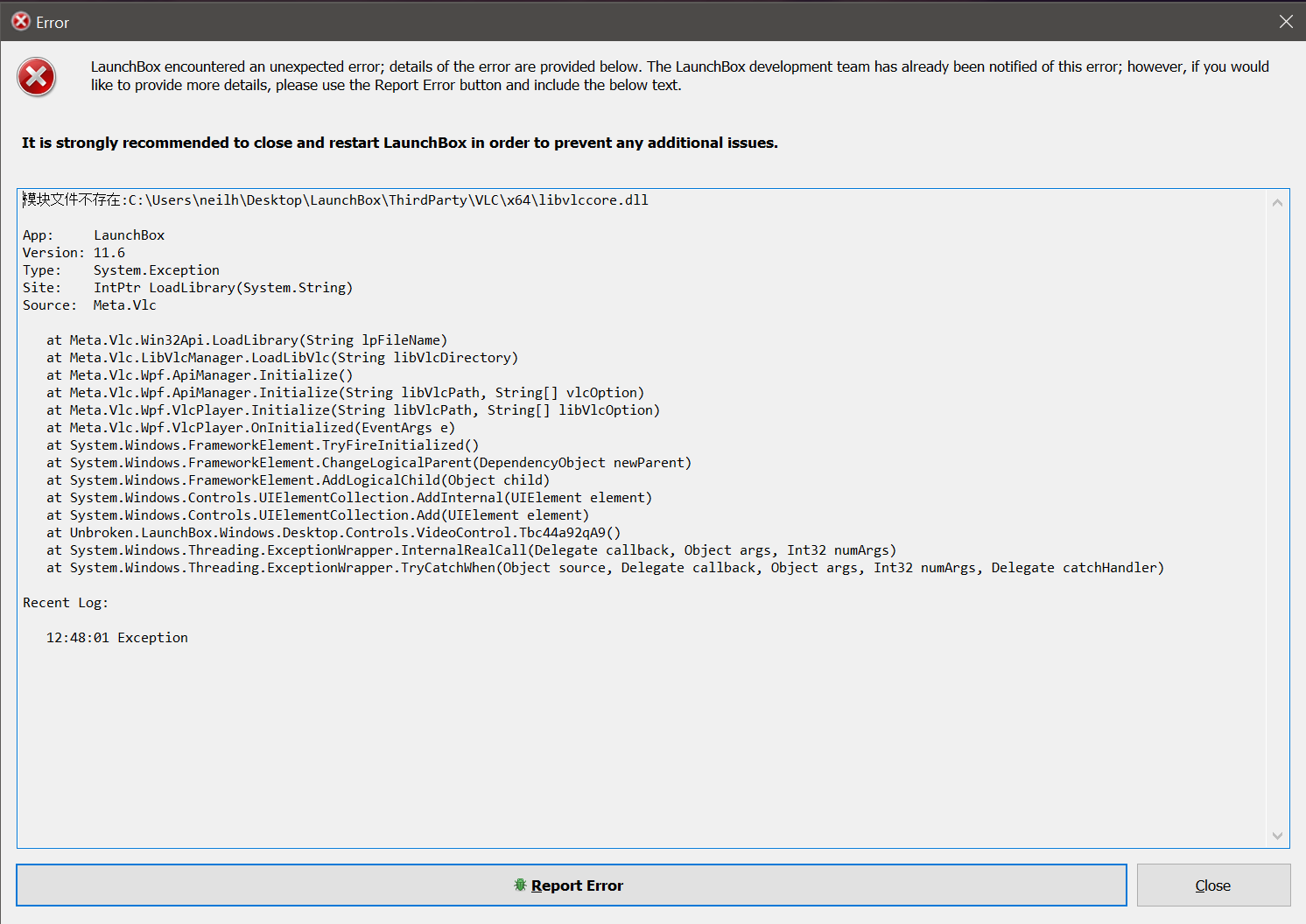Click the 'Recent Log:' heading
1306x924 pixels.
[66, 602]
